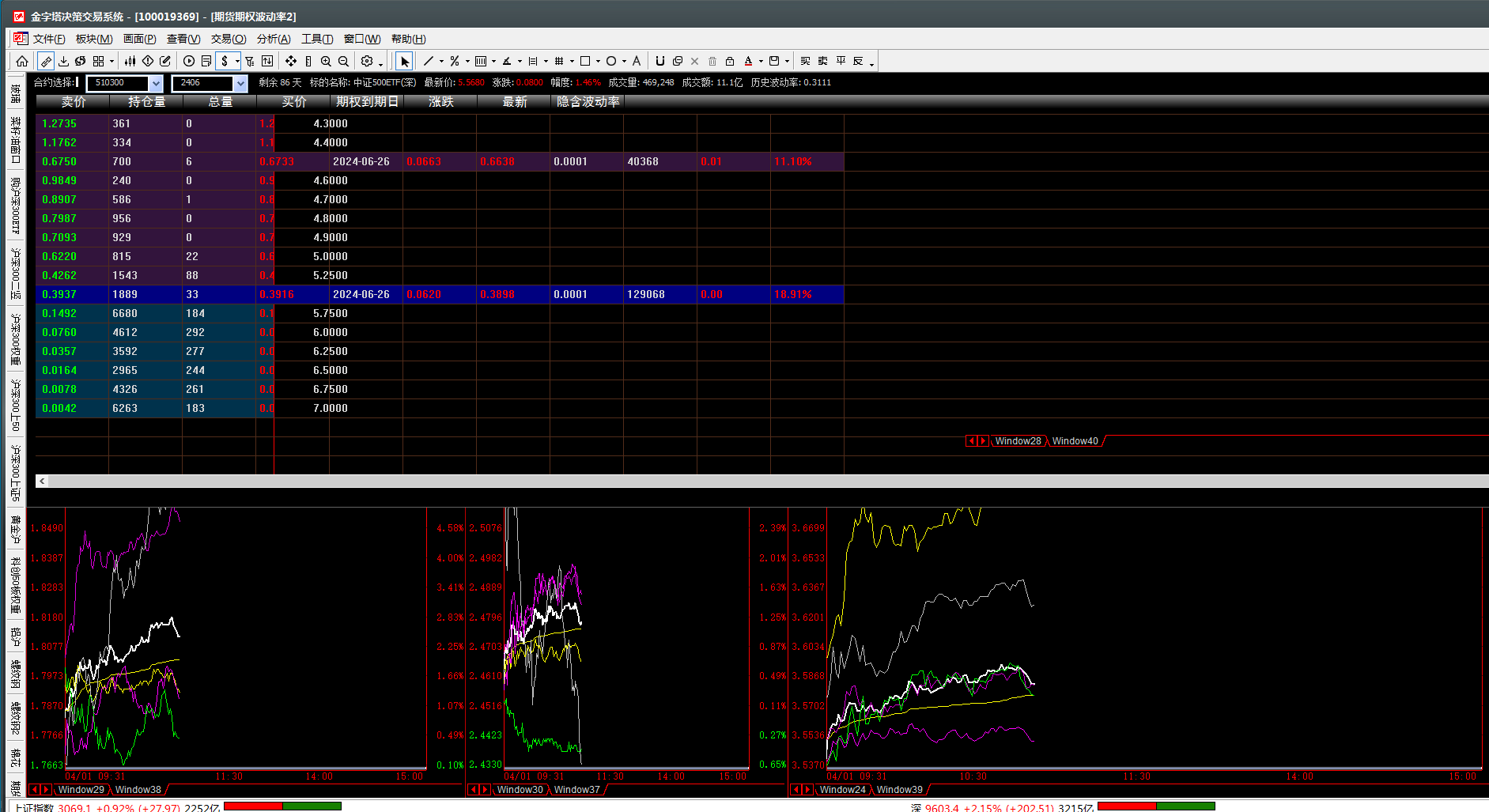Expand the rectangle tool dropdown arrow

[x=598, y=61]
